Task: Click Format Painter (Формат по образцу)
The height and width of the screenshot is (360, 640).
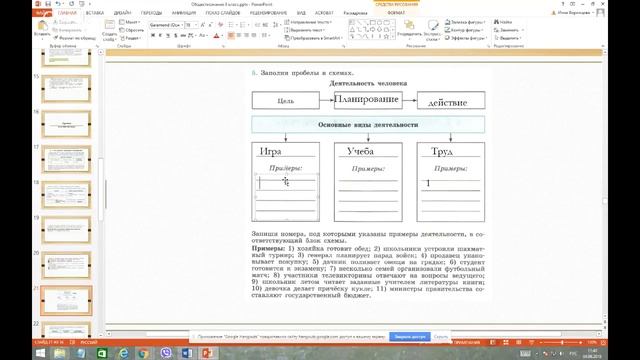Action: pos(75,38)
